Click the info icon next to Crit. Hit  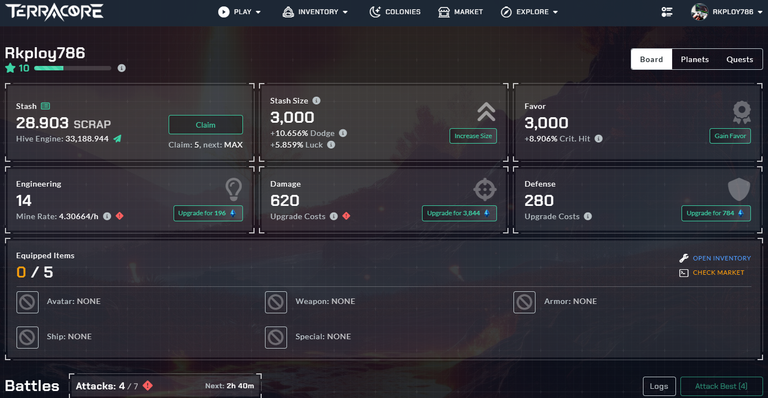[x=599, y=139]
